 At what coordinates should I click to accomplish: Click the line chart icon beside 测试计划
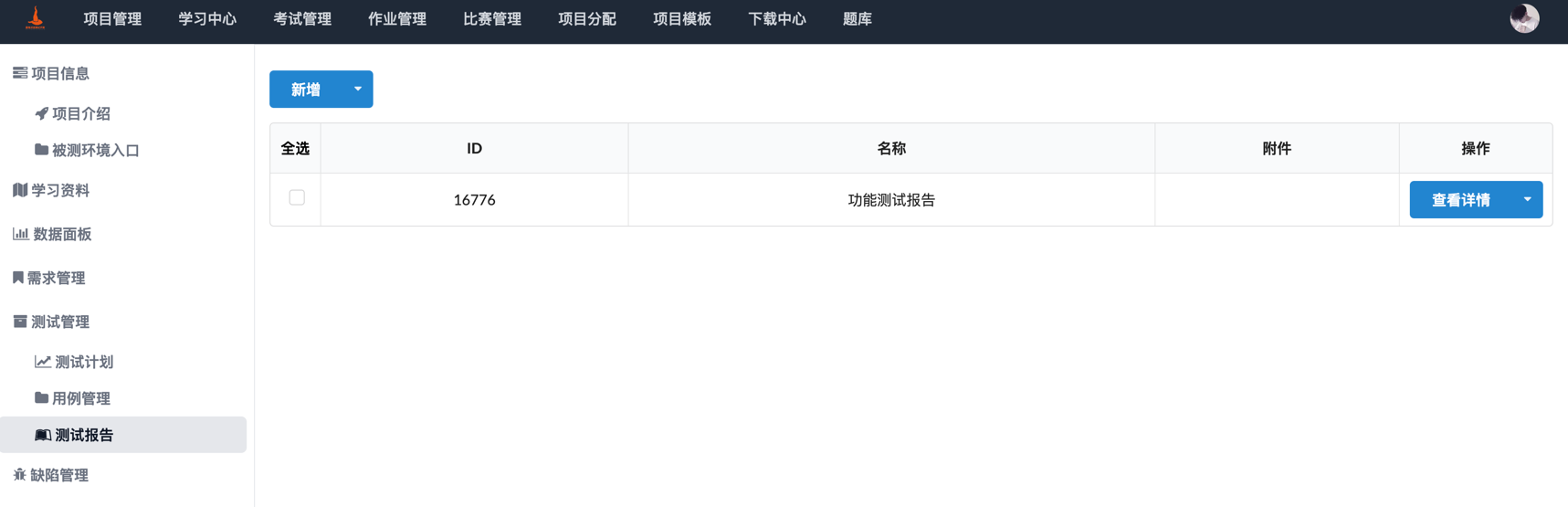42,362
